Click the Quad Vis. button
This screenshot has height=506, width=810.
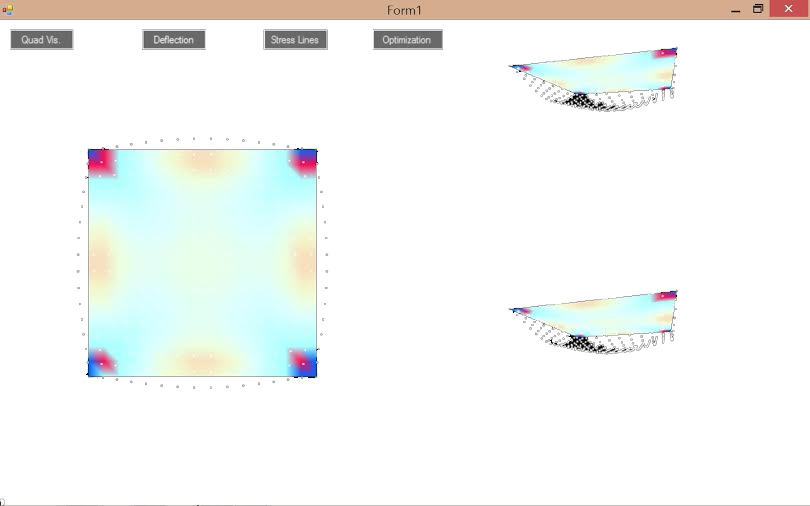point(41,40)
